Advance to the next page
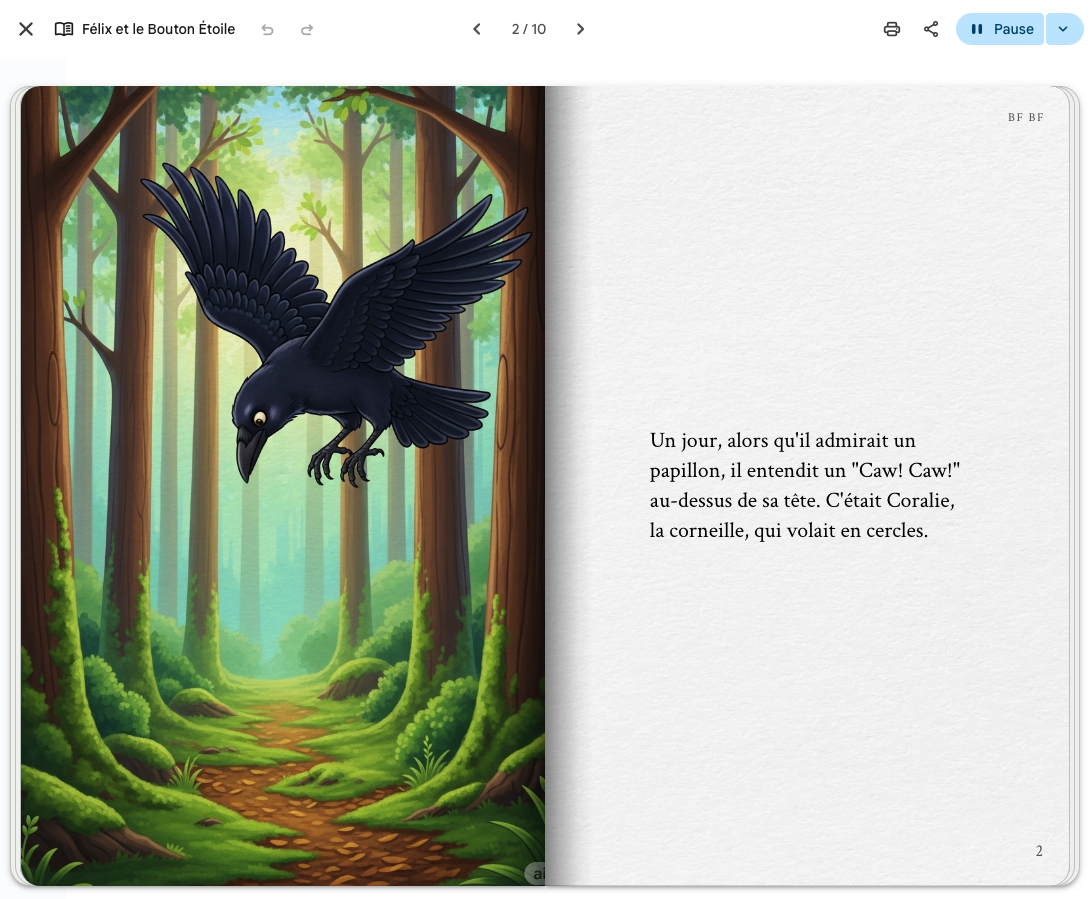 click(580, 29)
